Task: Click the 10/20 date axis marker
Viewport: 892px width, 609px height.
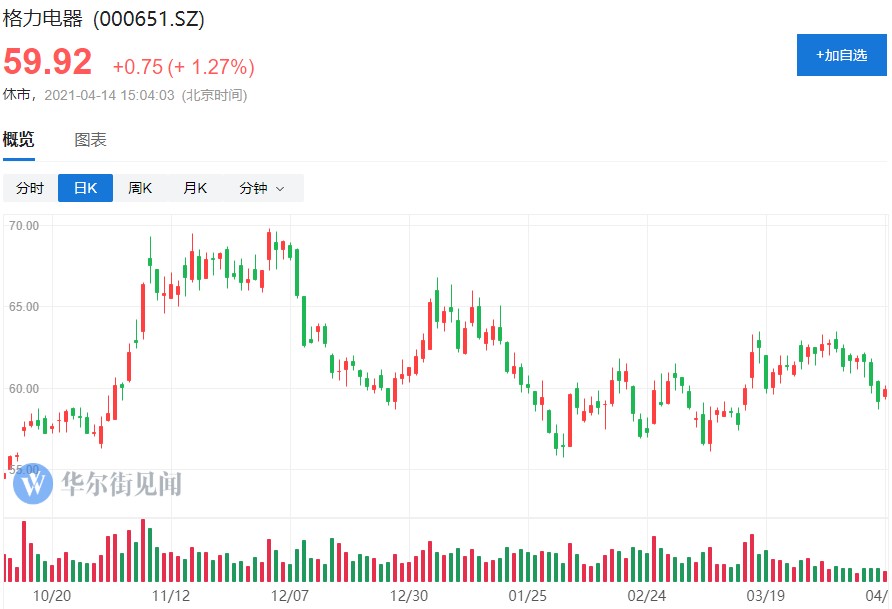Action: tap(52, 595)
